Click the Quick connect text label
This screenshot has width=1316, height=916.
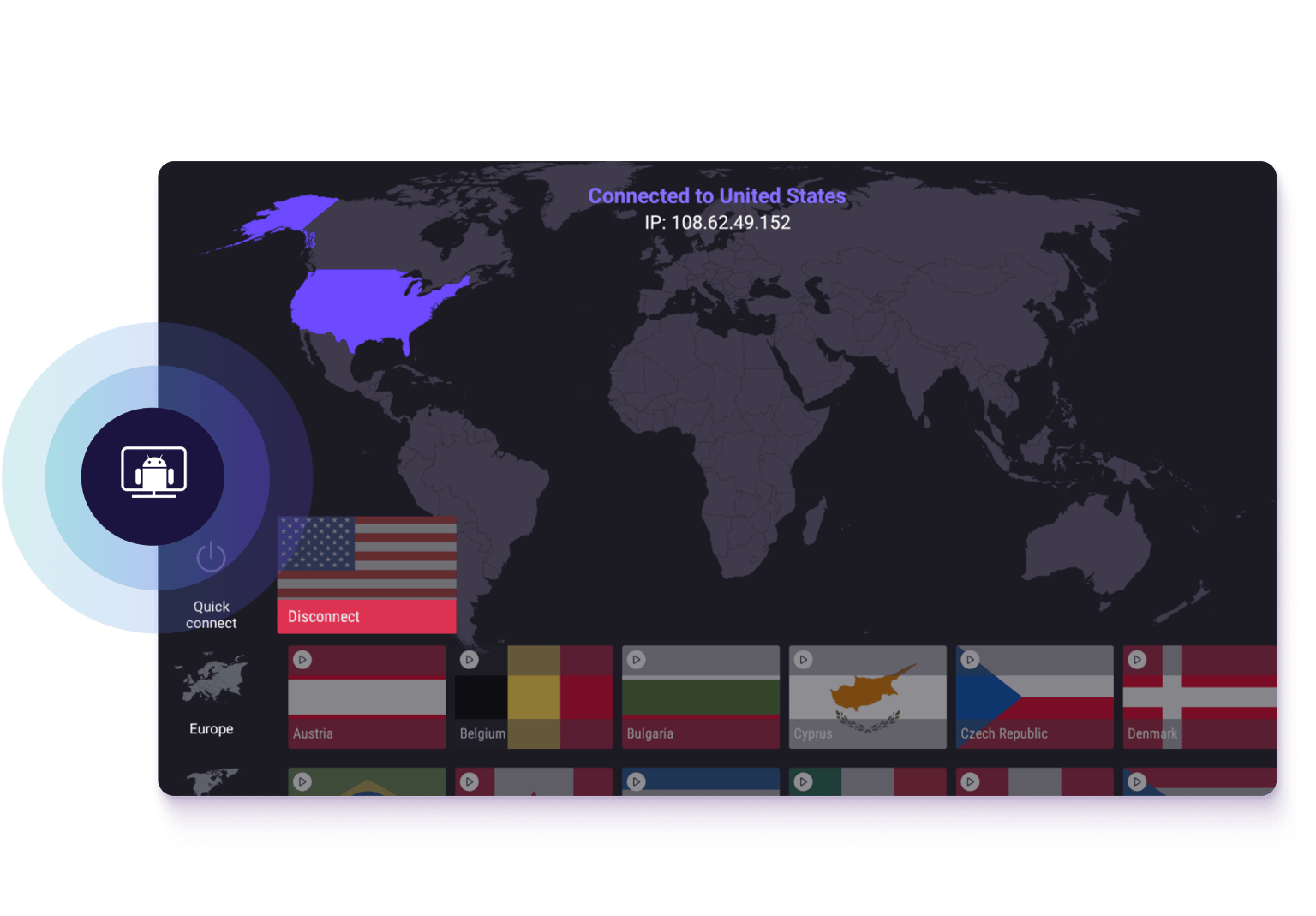211,614
